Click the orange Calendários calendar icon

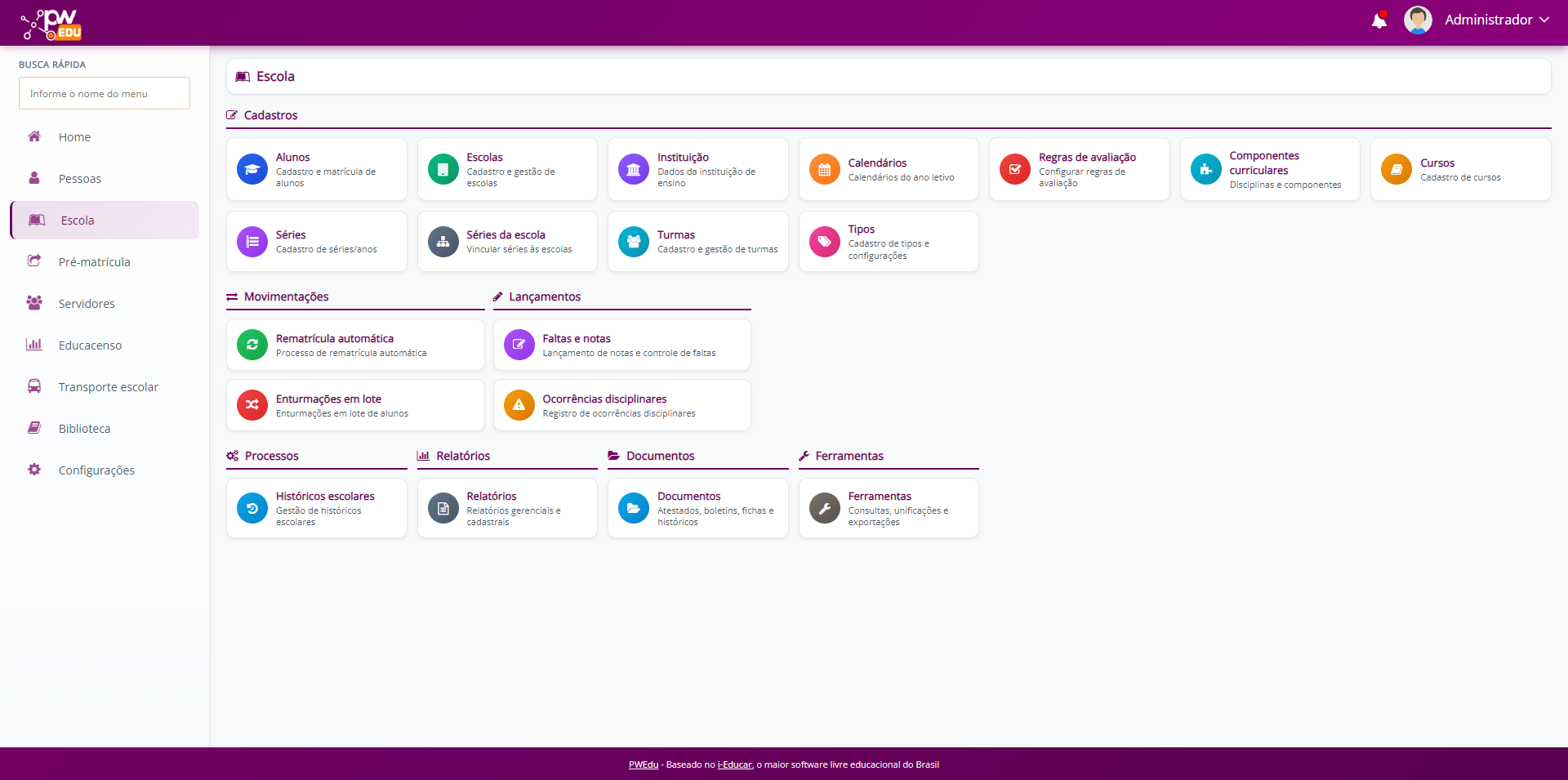point(824,170)
